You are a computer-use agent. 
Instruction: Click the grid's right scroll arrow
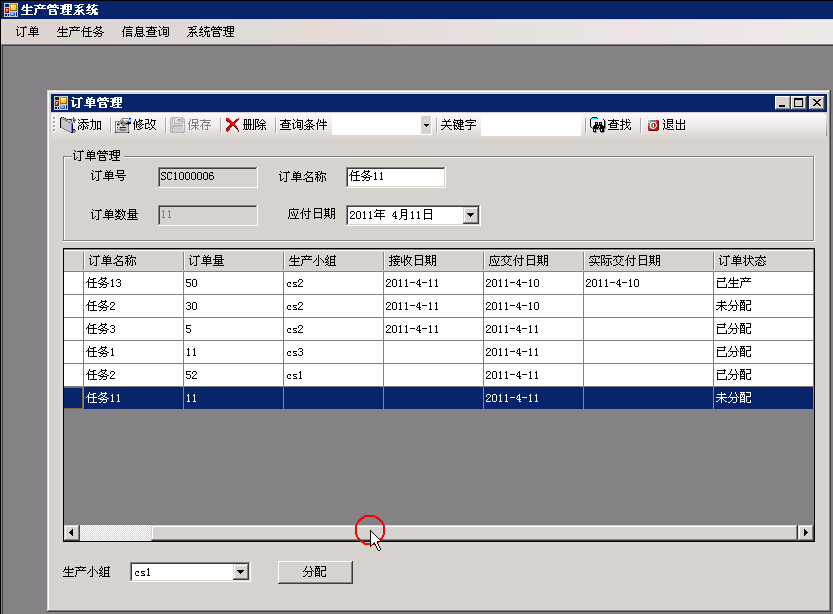point(805,532)
